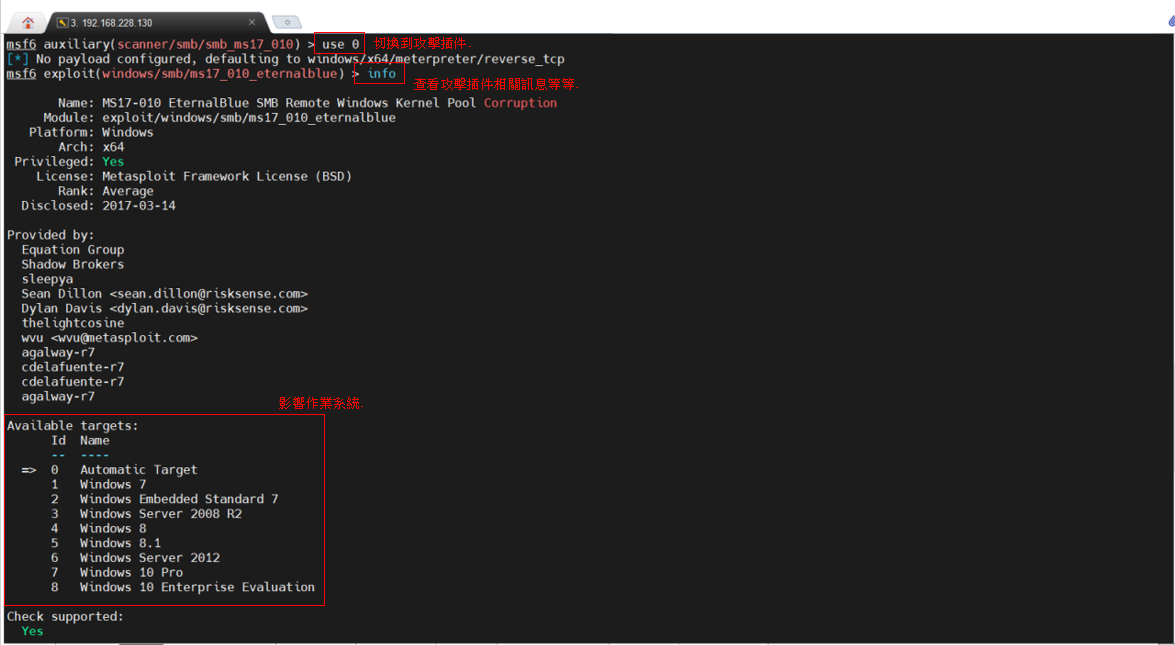Close the 192.168.228.130 session tab
Screen dimensions: 1175x645
pyautogui.click(x=252, y=22)
